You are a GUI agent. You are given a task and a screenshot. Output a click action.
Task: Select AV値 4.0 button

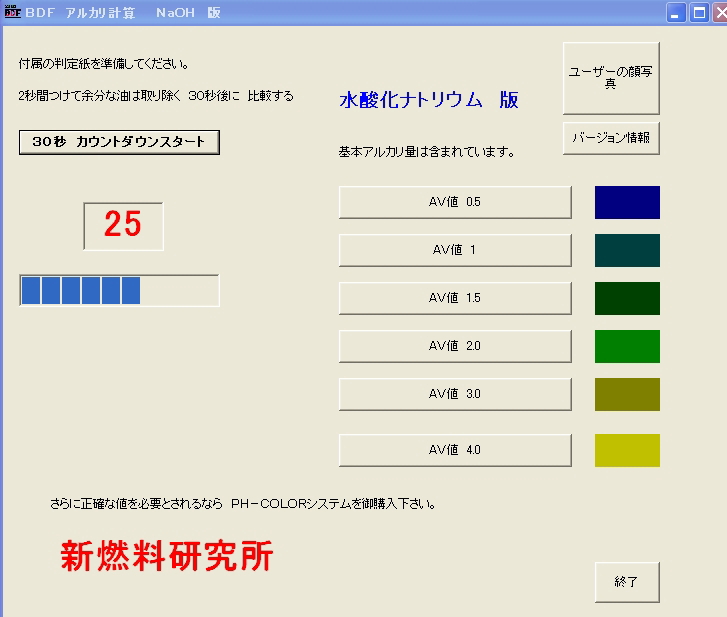click(455, 450)
